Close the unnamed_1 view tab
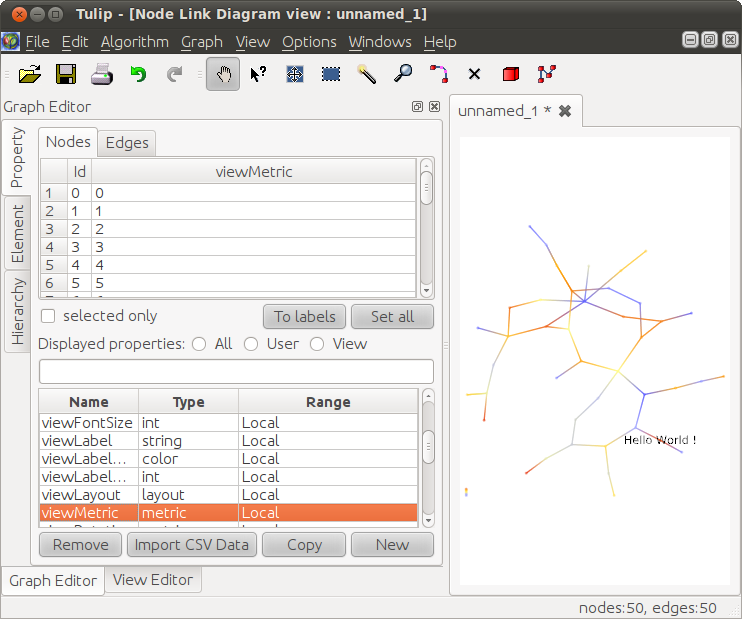742x619 pixels. pyautogui.click(x=565, y=111)
